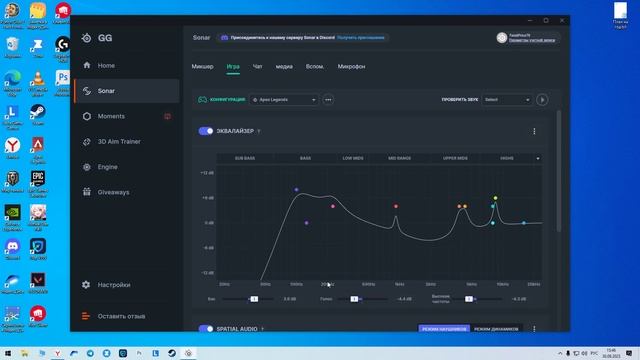Screen dimensions: 640x360
Task: Click the SUB BASS band label
Action: (245, 158)
